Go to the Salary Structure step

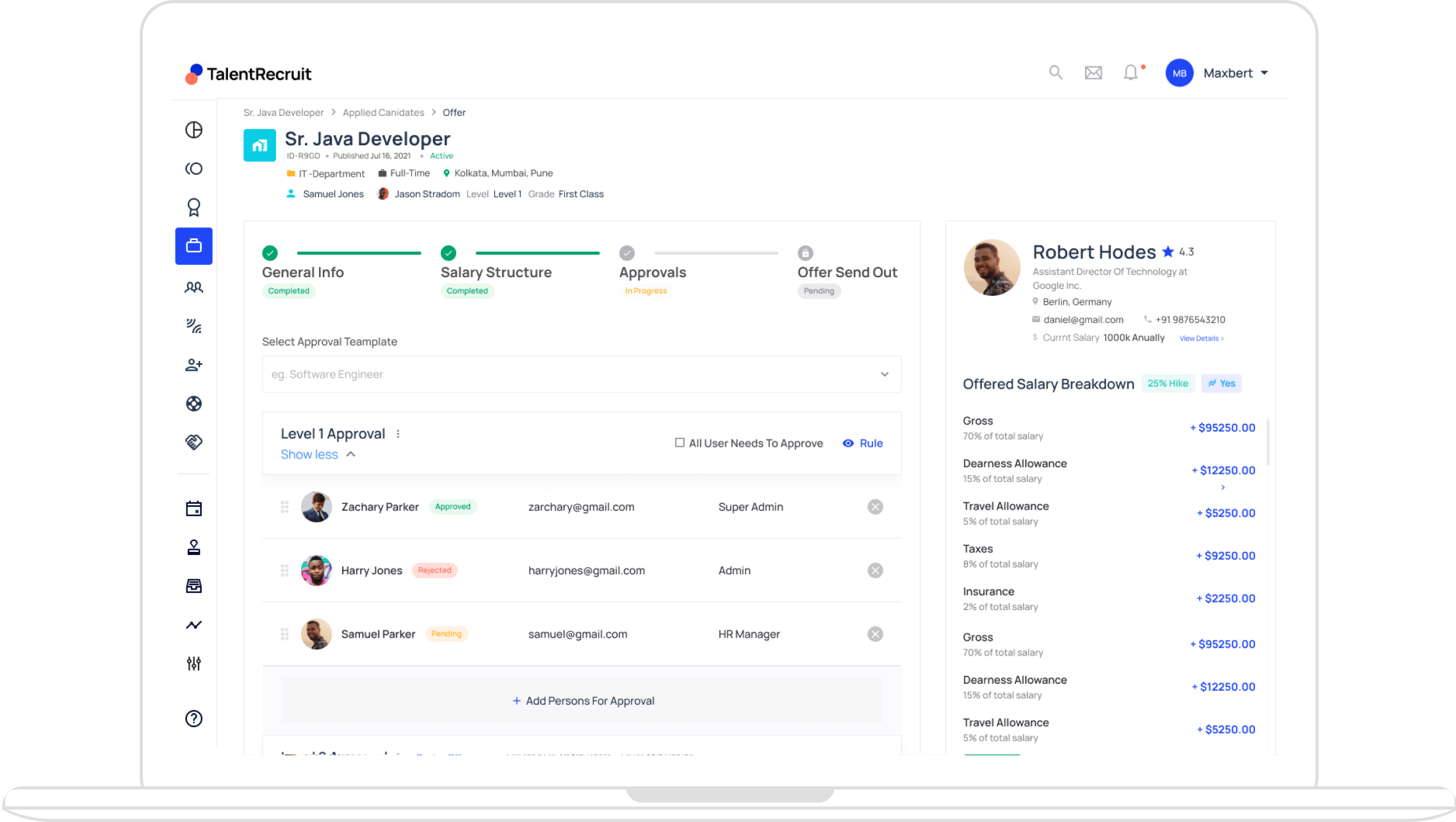[x=496, y=272]
